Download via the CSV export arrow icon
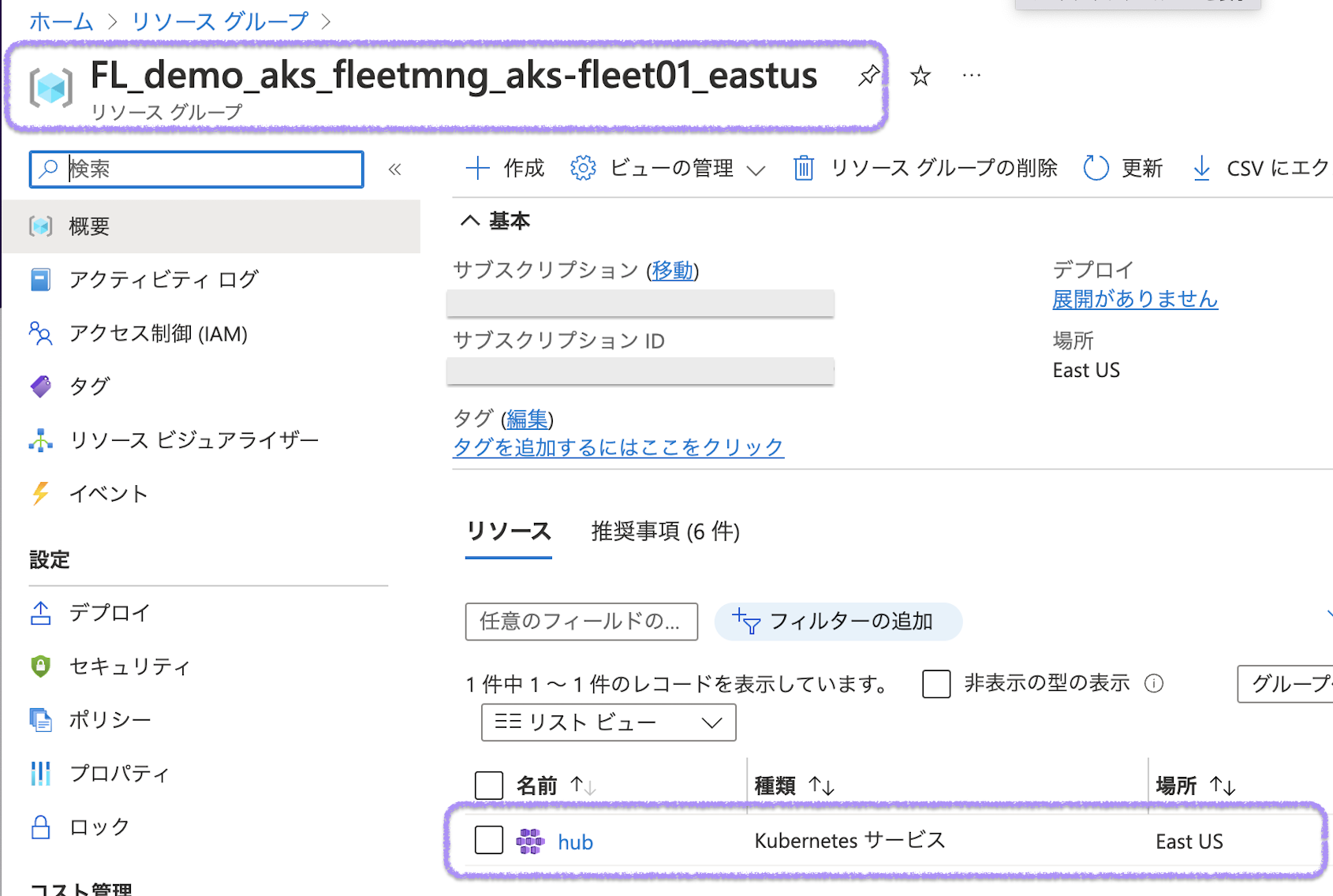The image size is (1333, 896). [1201, 168]
